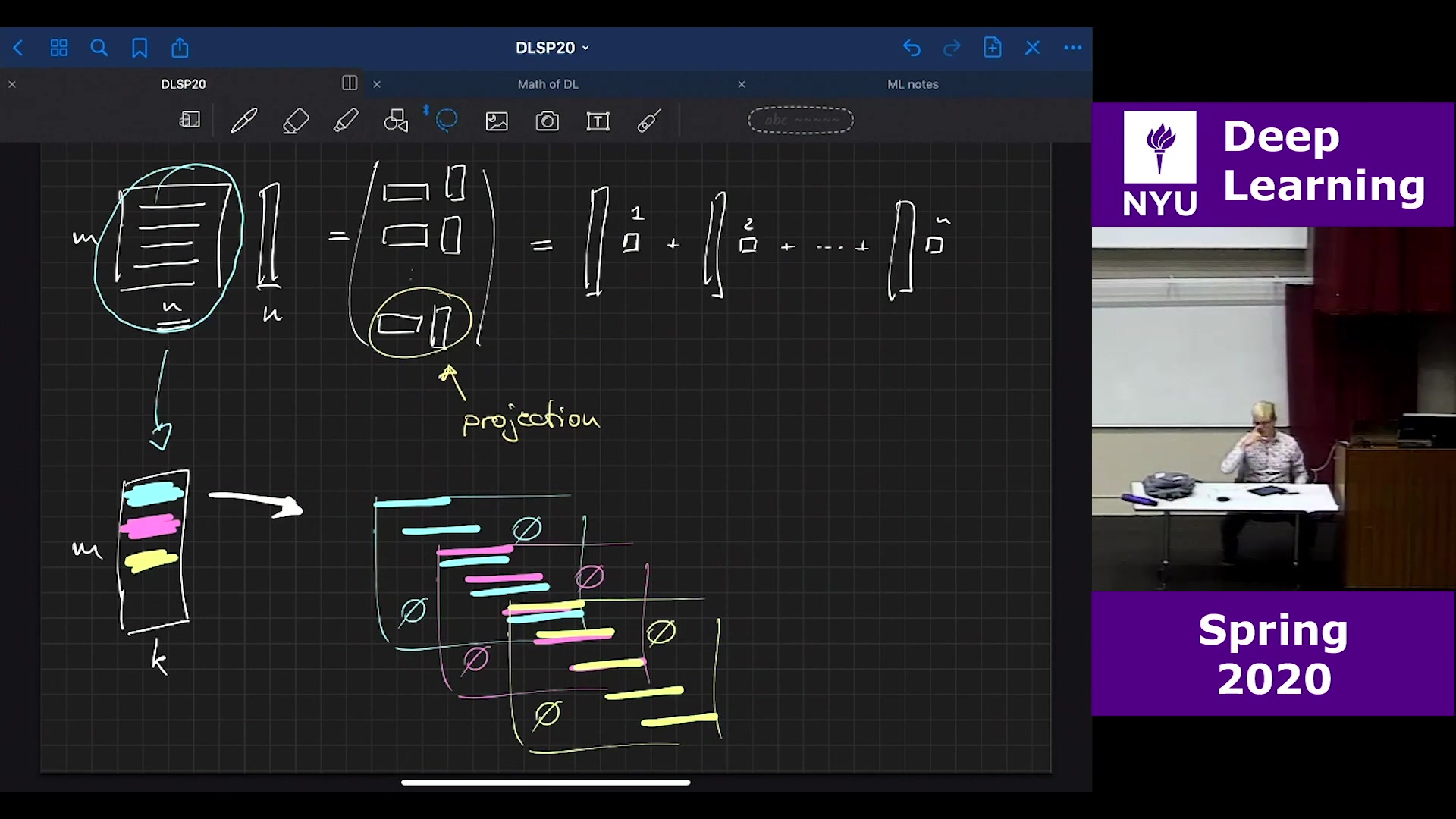Viewport: 1456px width, 819px height.
Task: Select the Shapes tool
Action: pos(396,121)
